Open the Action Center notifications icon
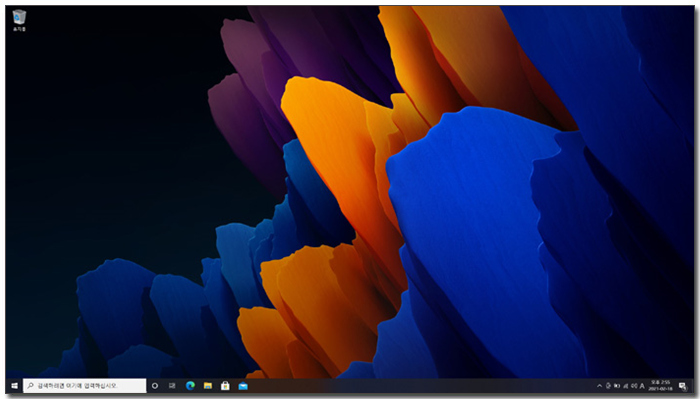 coord(683,386)
